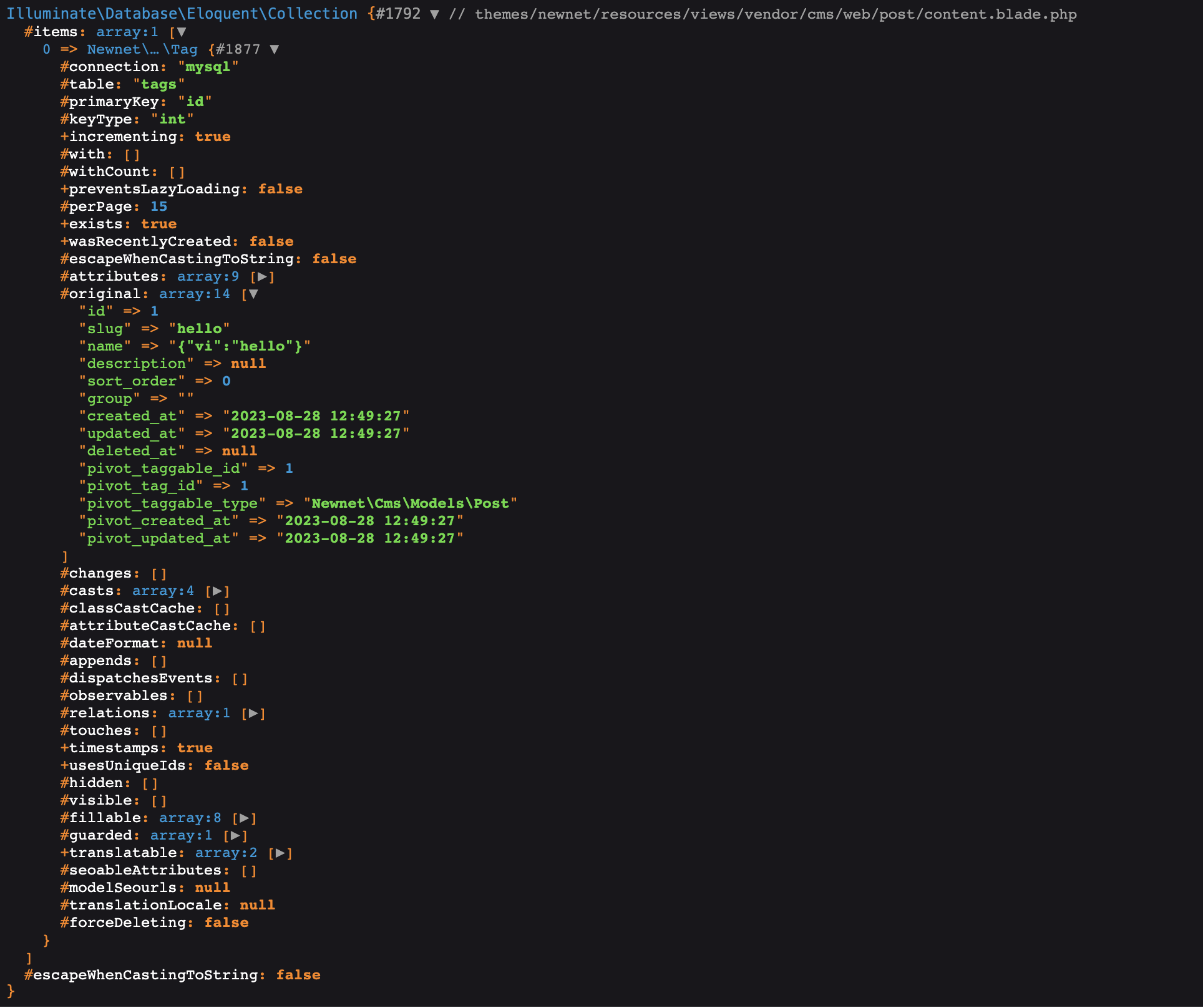Collapse the Collection #1792 dump
1203x1008 pixels.
pos(434,14)
